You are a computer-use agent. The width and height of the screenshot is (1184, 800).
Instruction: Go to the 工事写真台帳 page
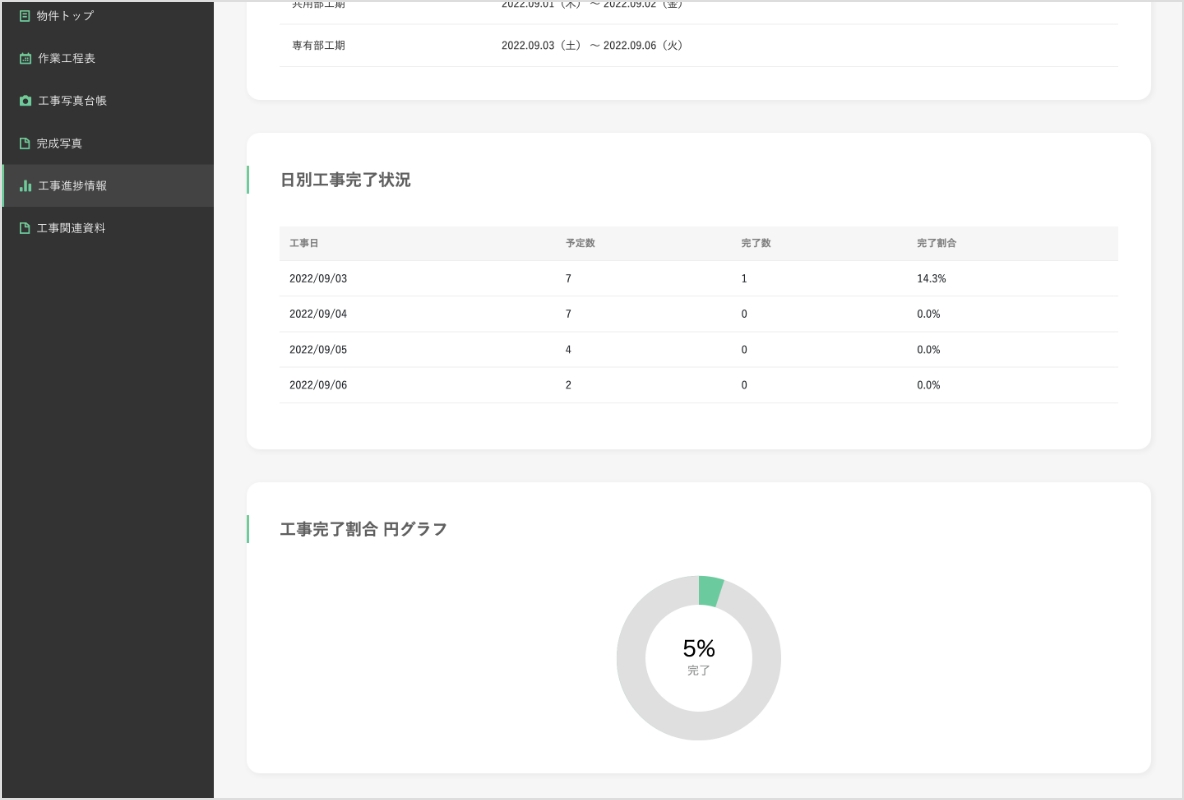point(71,101)
